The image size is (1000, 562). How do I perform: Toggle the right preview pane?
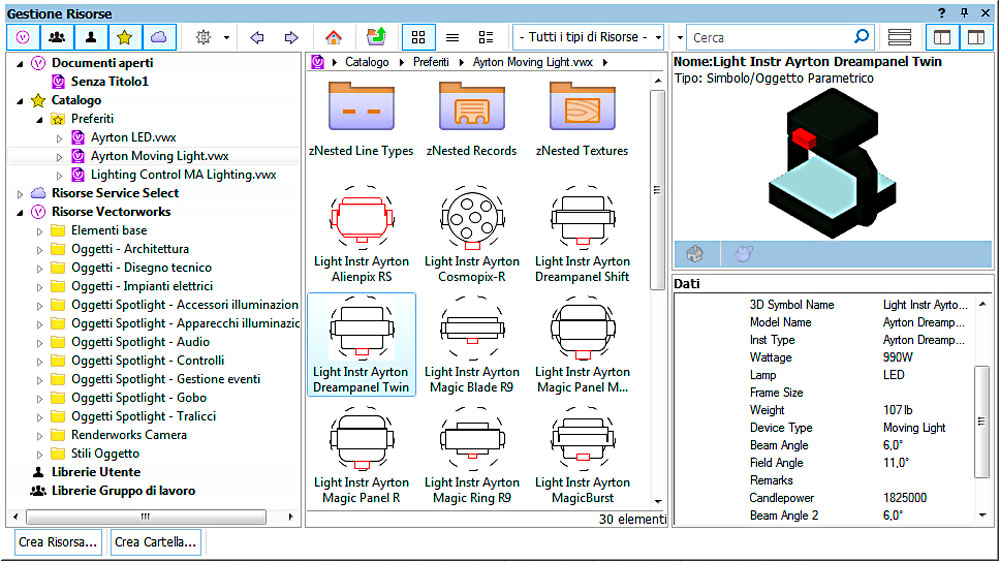tap(976, 38)
